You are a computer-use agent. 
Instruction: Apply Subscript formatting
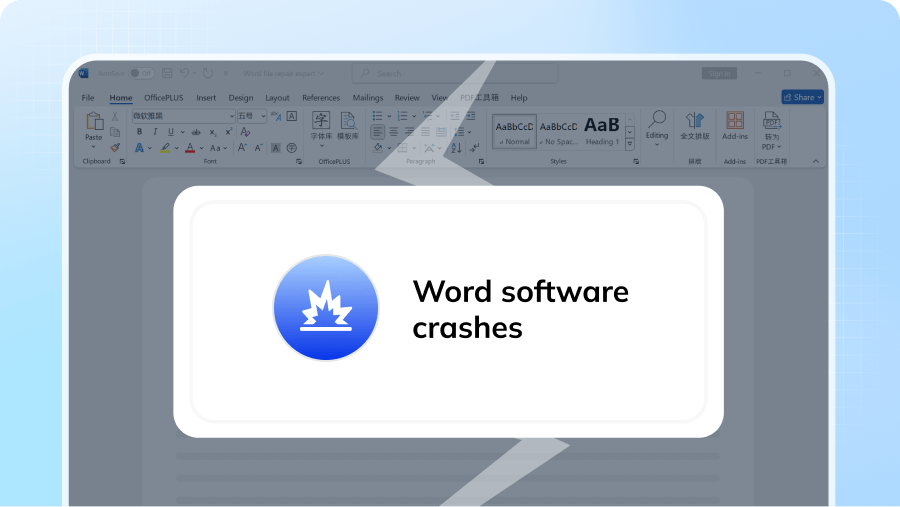coord(212,132)
